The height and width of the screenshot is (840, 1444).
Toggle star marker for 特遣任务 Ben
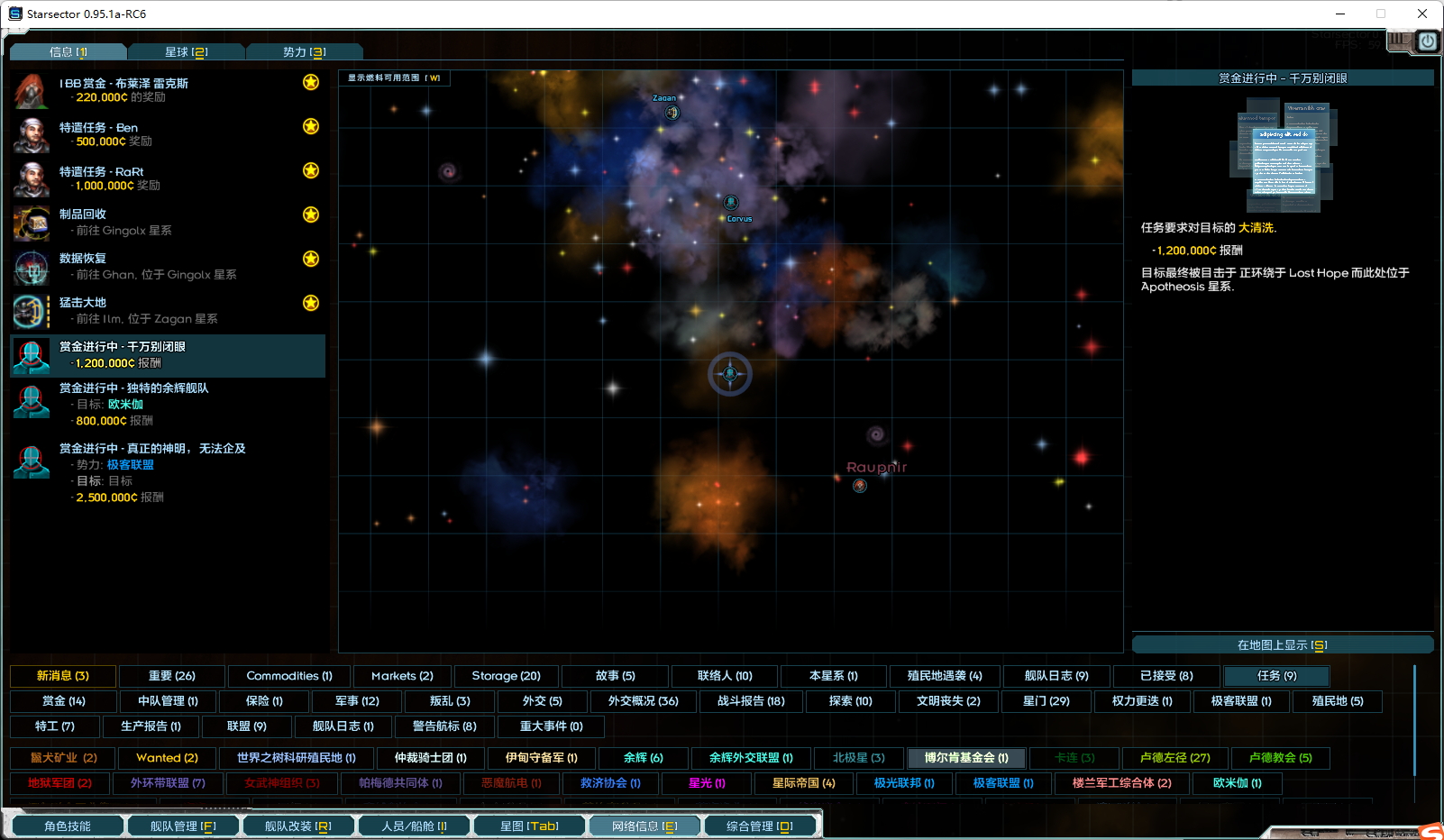pos(311,126)
